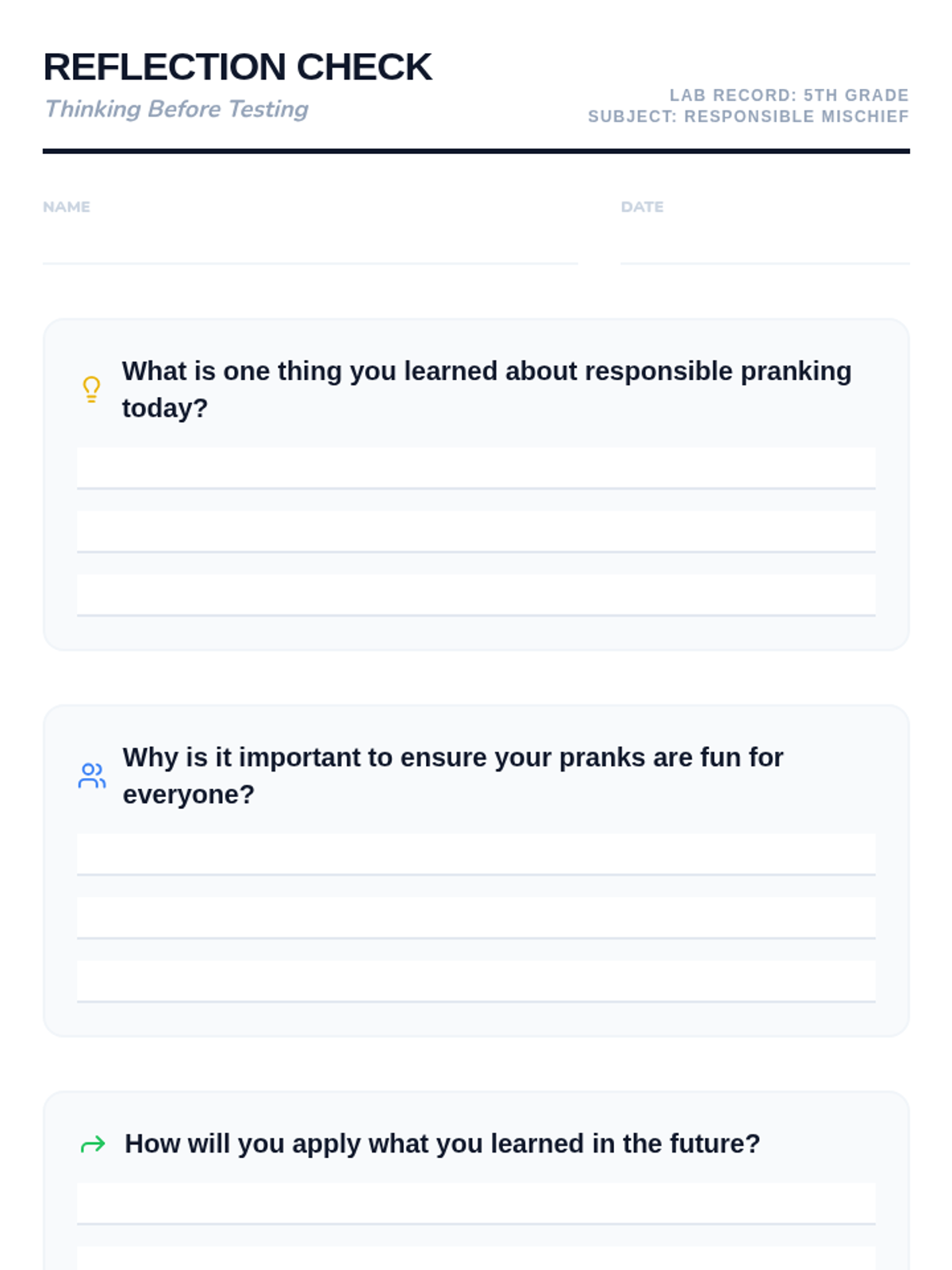Click the Lab Record: 5th Grade label
952x1270 pixels.
tap(789, 95)
